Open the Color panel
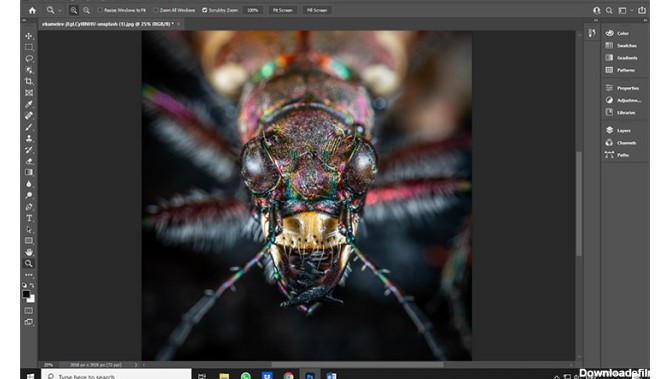The width and height of the screenshot is (670, 379). (617, 33)
